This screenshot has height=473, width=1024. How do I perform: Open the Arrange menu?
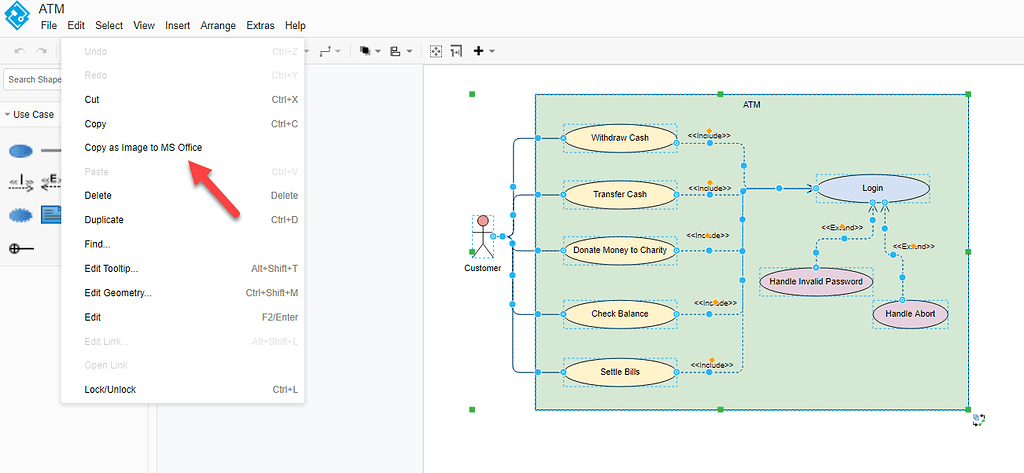(218, 25)
